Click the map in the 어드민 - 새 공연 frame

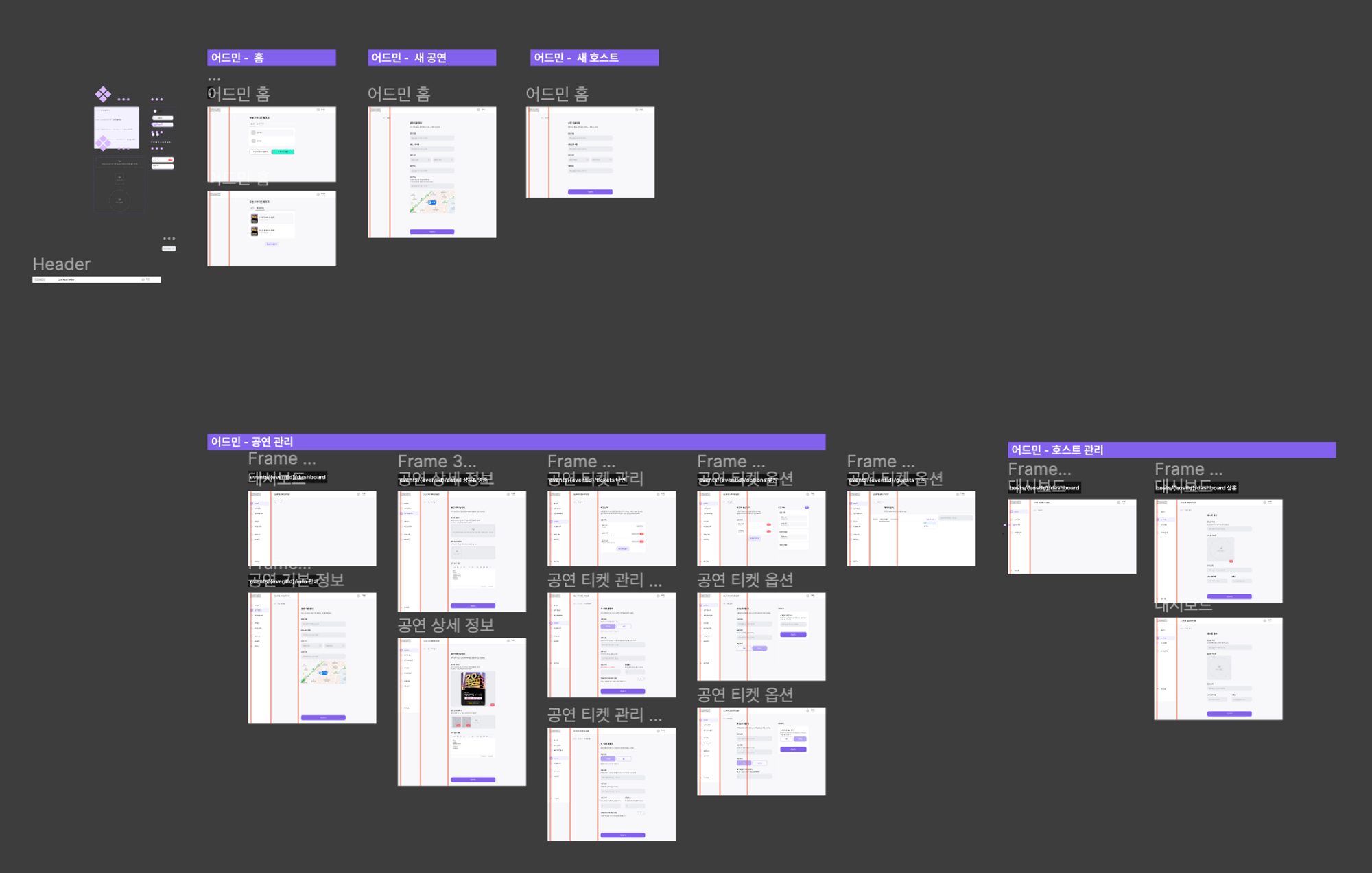pyautogui.click(x=432, y=202)
